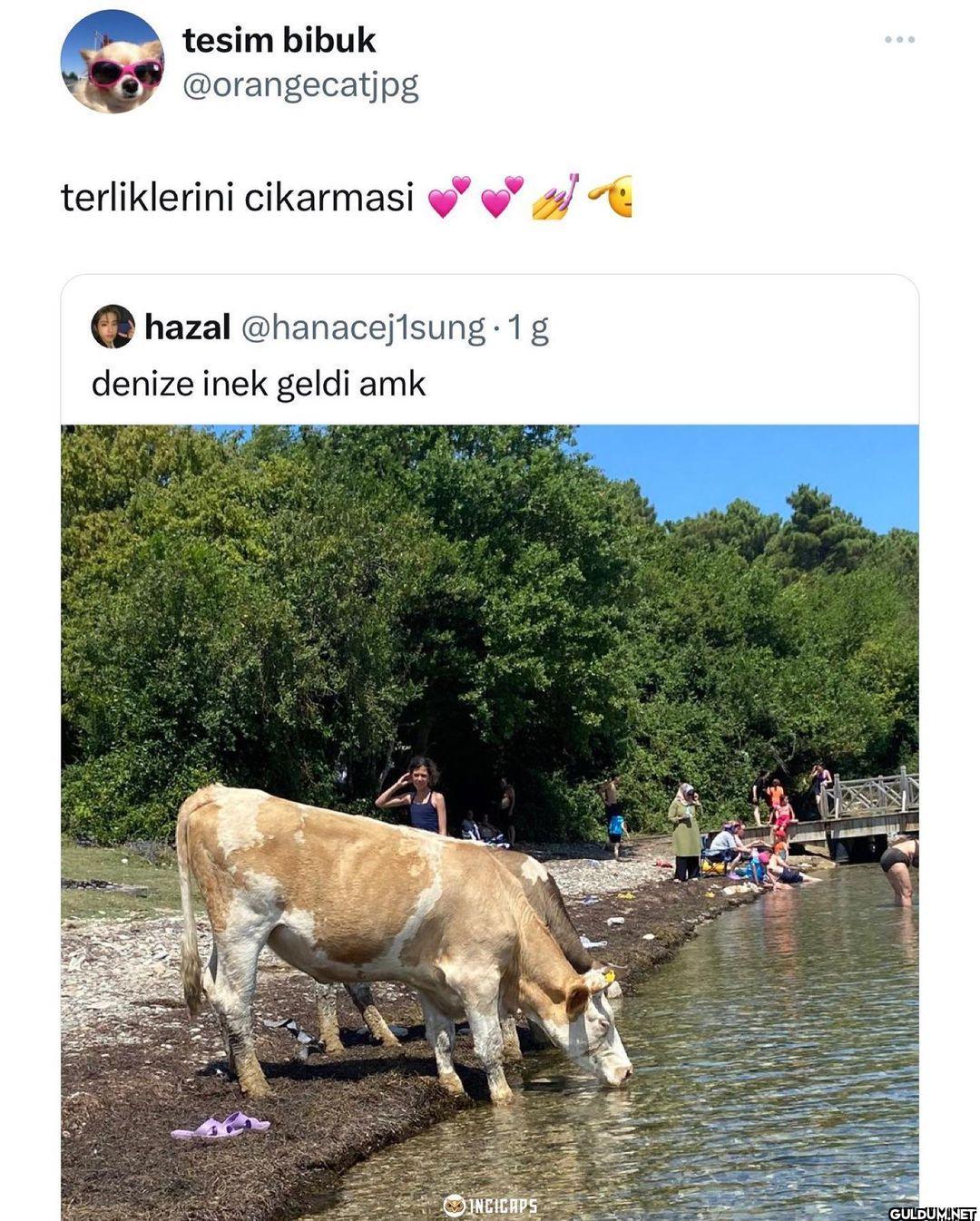
Task: Click the cow's yellow ear tag
Action: pyautogui.click(x=609, y=977)
